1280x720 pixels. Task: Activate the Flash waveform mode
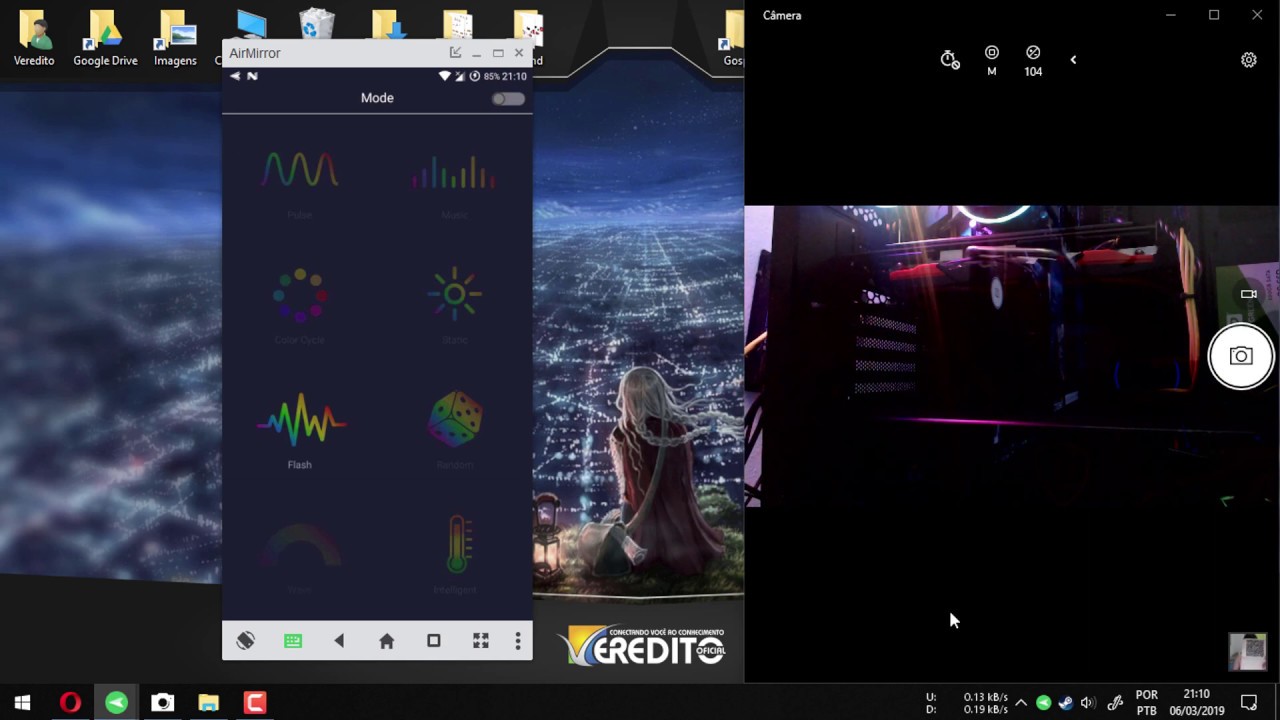[x=300, y=421]
